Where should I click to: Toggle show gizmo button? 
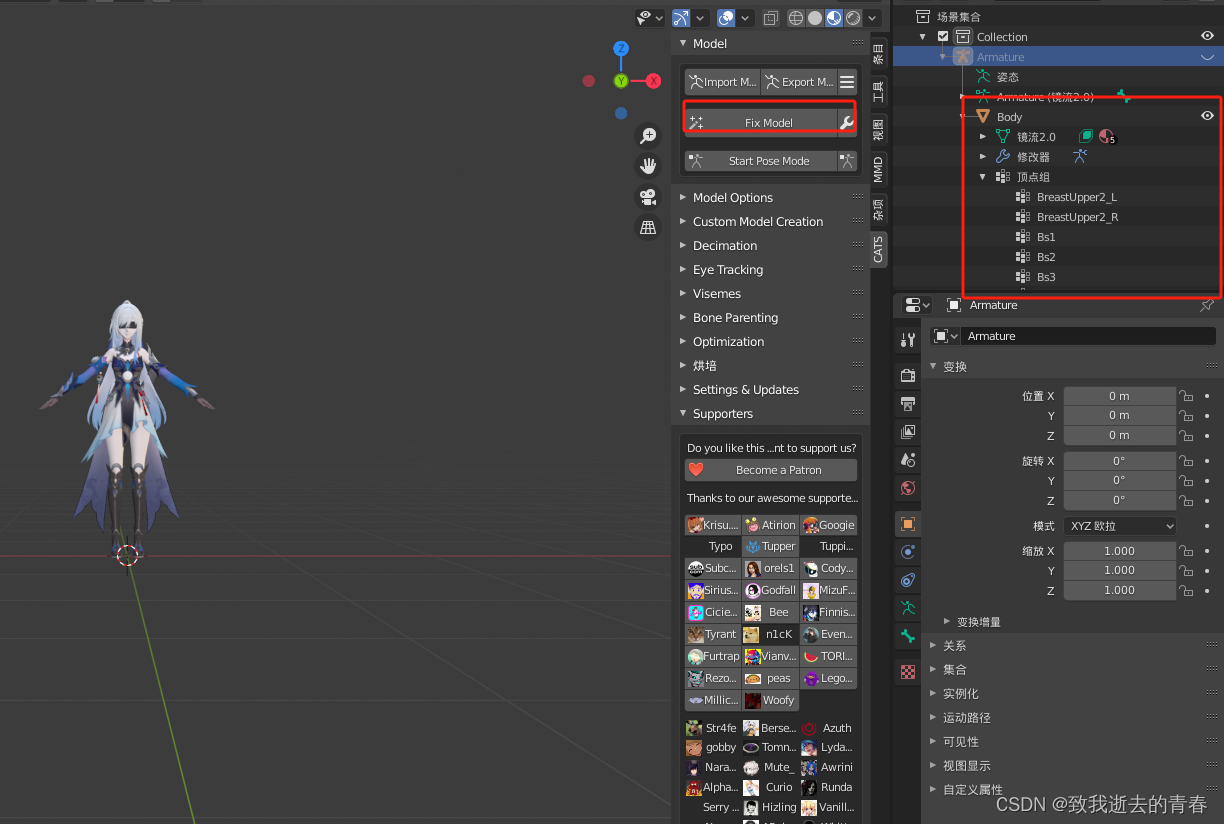click(681, 18)
